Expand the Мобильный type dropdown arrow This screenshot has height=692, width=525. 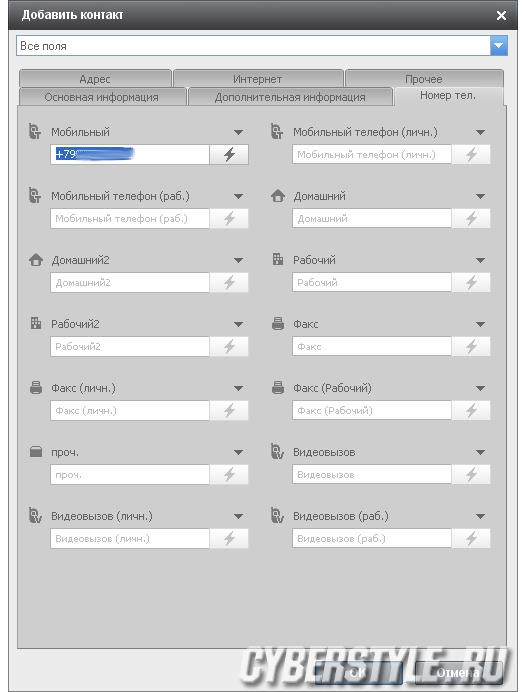pos(238,132)
